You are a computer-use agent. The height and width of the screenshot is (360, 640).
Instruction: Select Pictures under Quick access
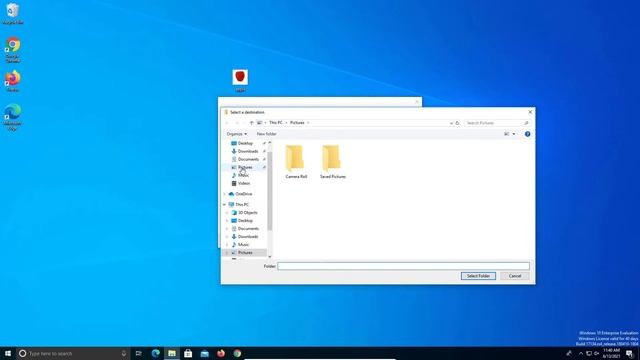click(245, 167)
